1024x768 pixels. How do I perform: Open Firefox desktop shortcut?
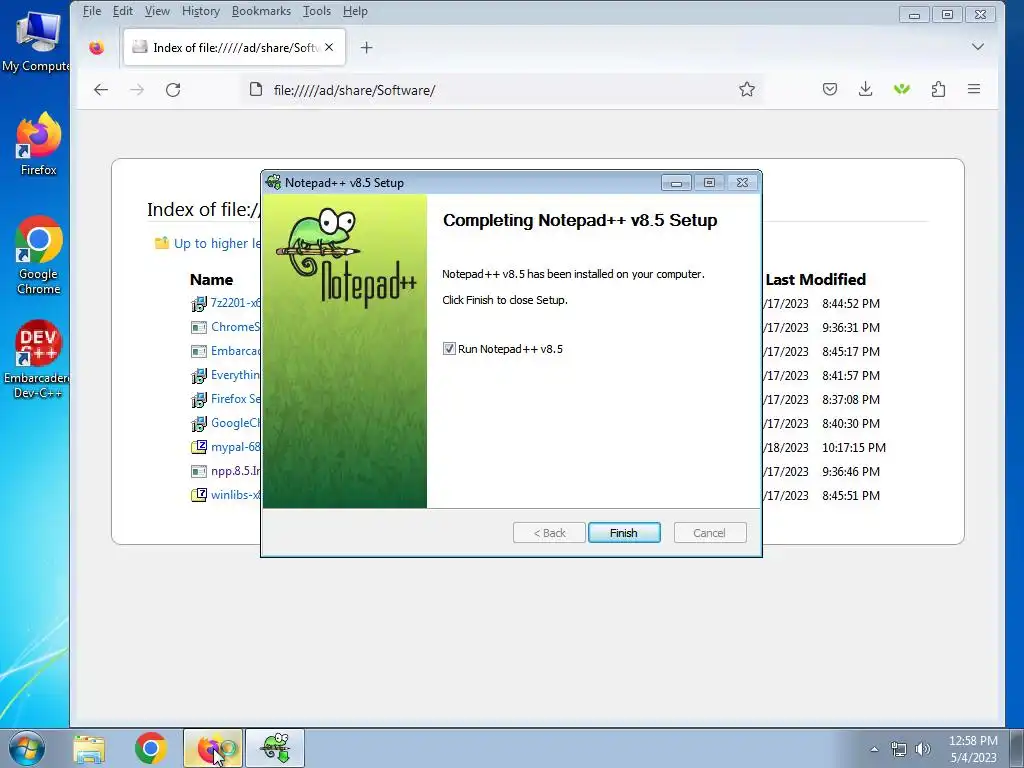pyautogui.click(x=39, y=144)
